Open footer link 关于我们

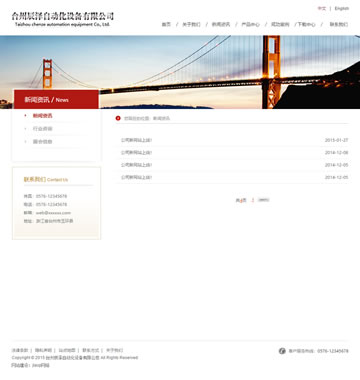pos(114,350)
